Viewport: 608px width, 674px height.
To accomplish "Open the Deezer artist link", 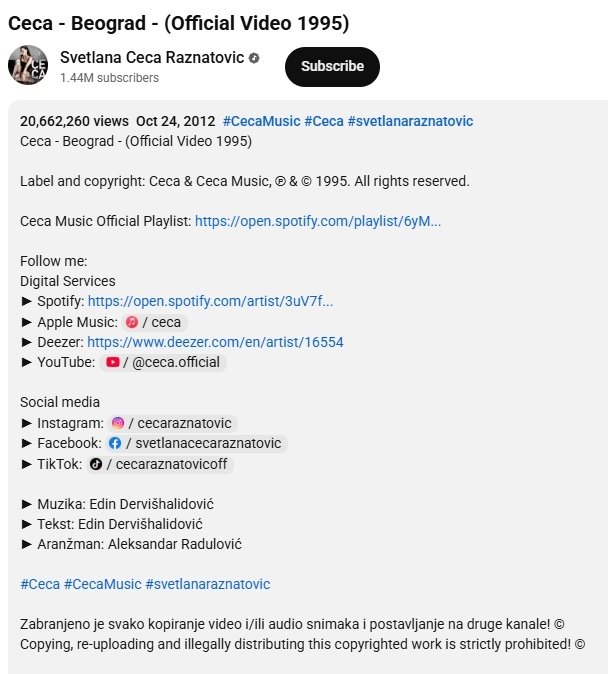I will (215, 342).
